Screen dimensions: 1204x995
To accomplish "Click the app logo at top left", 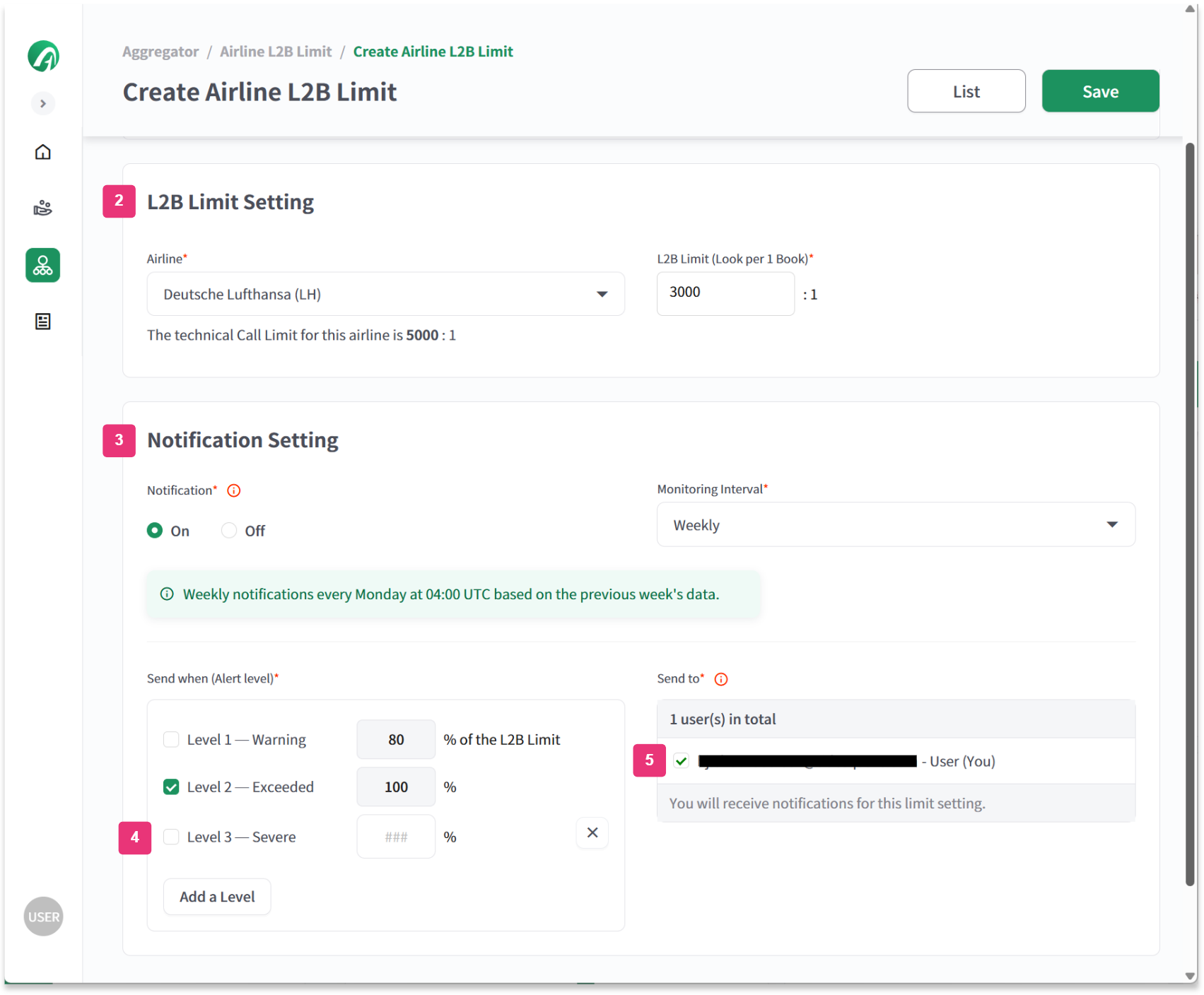I will click(x=43, y=56).
